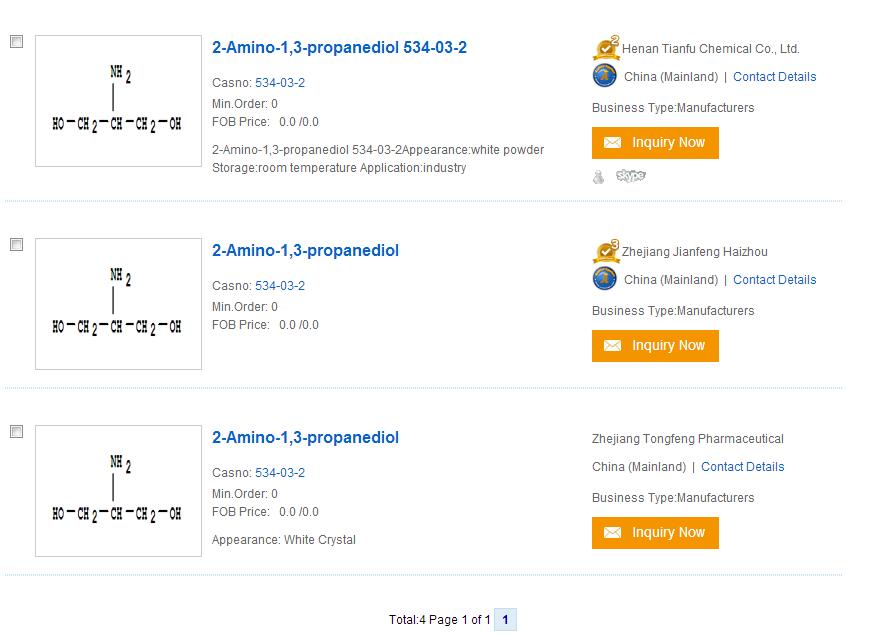
Task: Select the third product's checkbox
Action: (16, 432)
